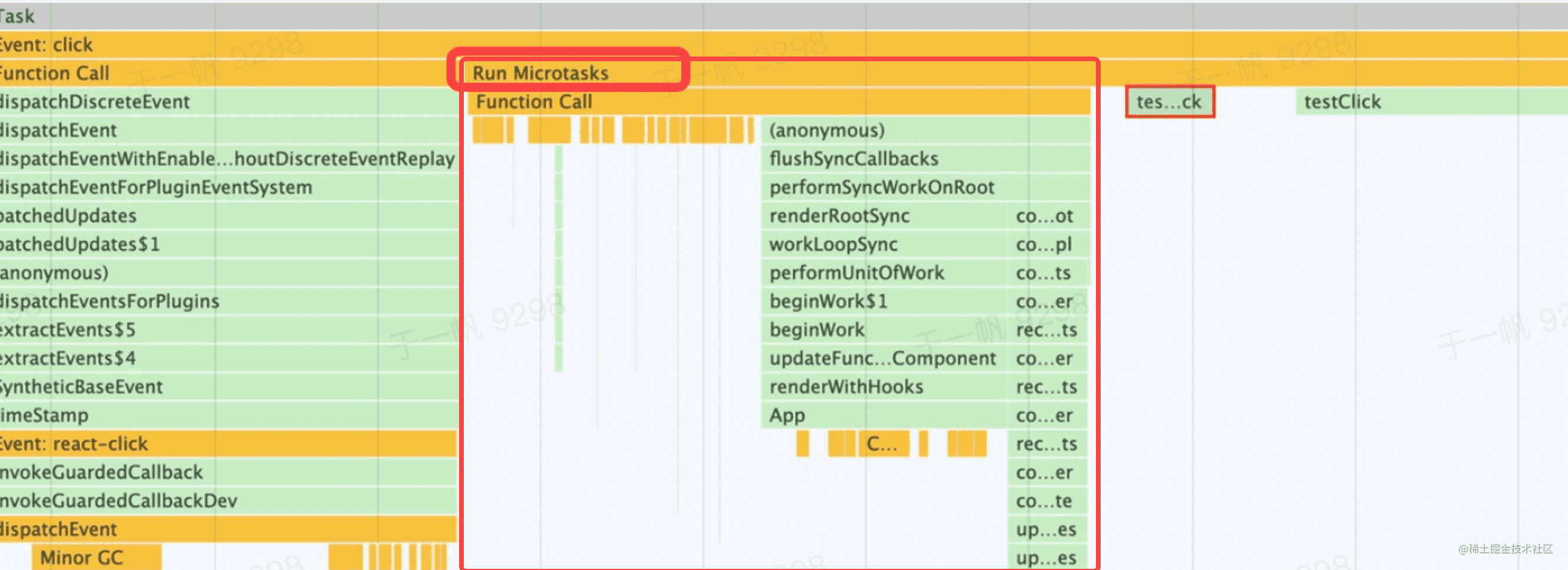The width and height of the screenshot is (1568, 570).
Task: Click the beginWork$1 frame
Action: (883, 301)
